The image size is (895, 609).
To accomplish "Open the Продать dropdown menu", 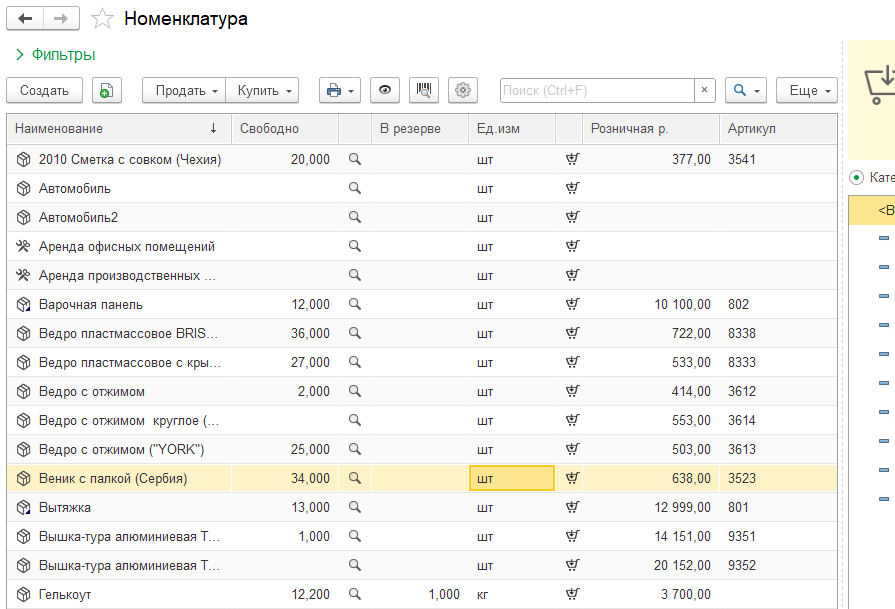I will coord(185,90).
